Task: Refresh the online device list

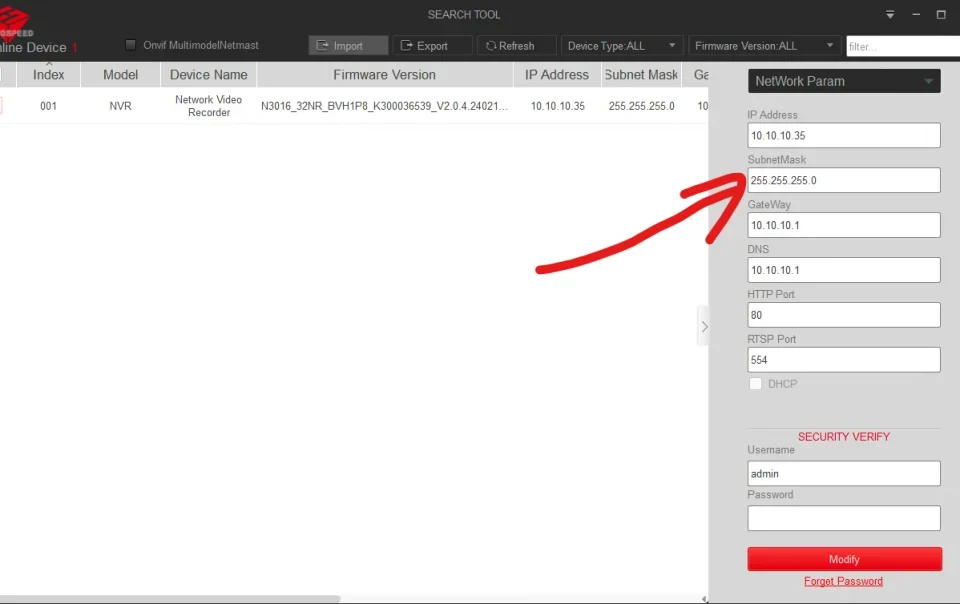Action: [516, 46]
